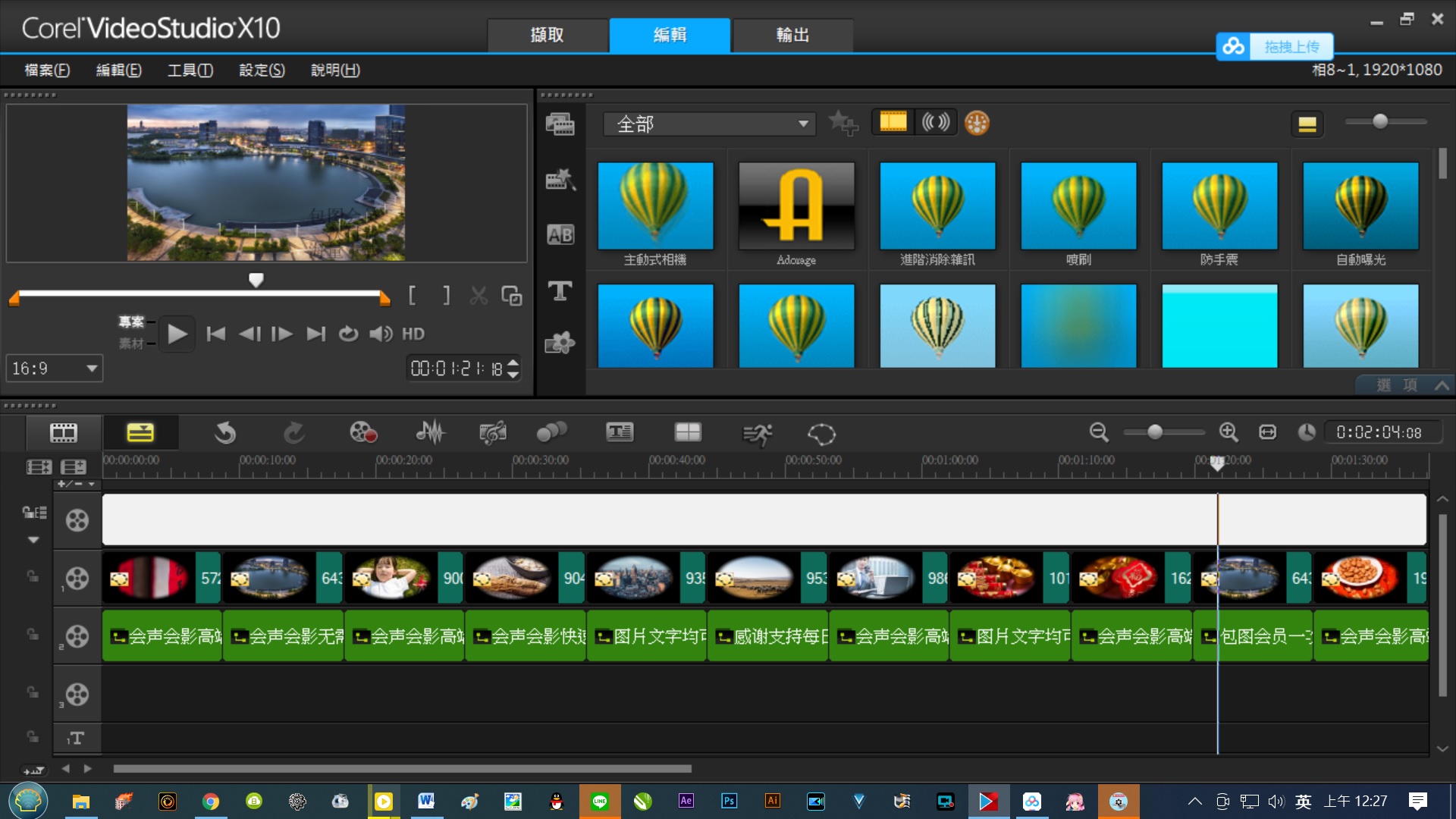Viewport: 1456px width, 819px height.
Task: Click the orange get more content icon
Action: coord(977,123)
